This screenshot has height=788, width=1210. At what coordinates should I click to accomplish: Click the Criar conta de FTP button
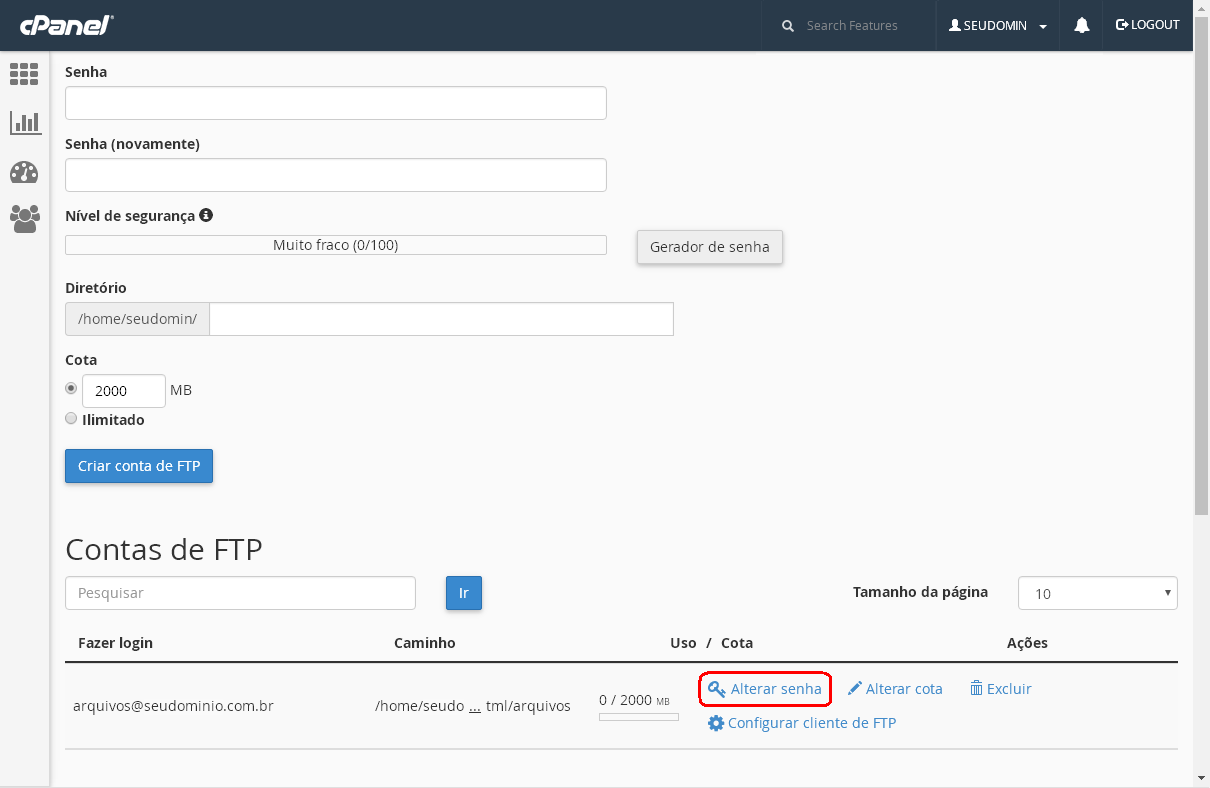[x=139, y=466]
